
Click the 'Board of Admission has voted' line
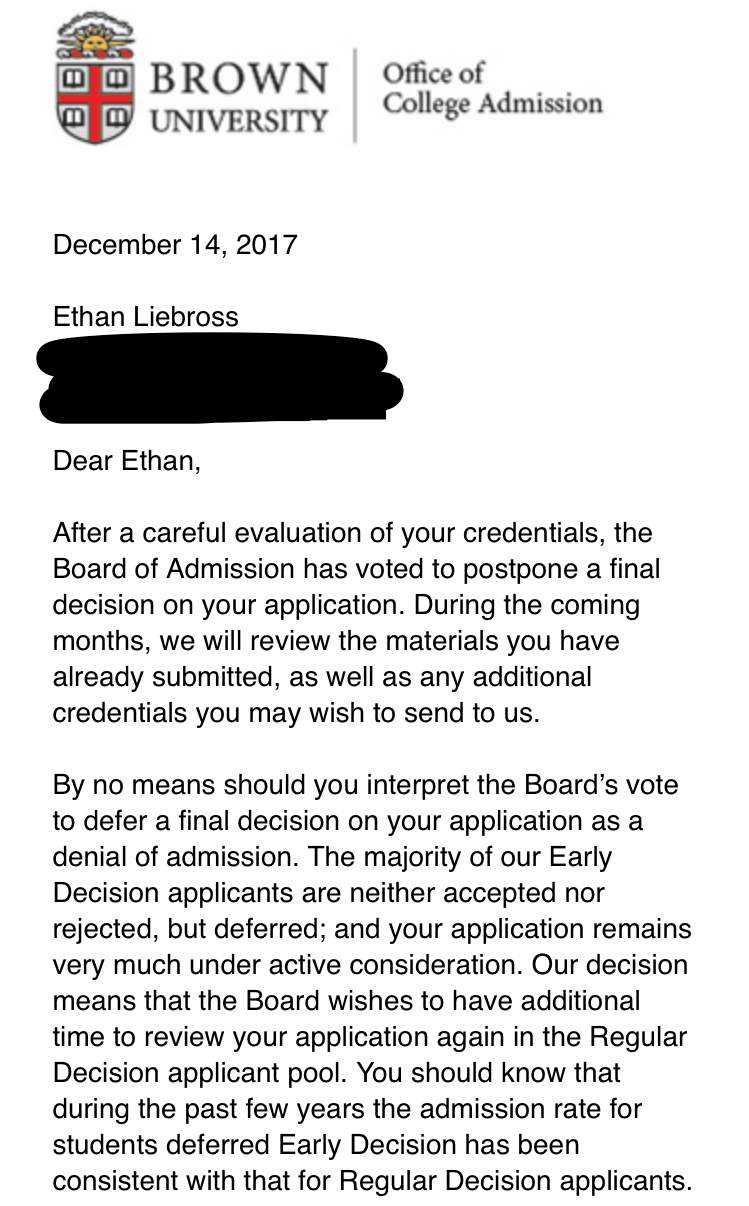357,569
